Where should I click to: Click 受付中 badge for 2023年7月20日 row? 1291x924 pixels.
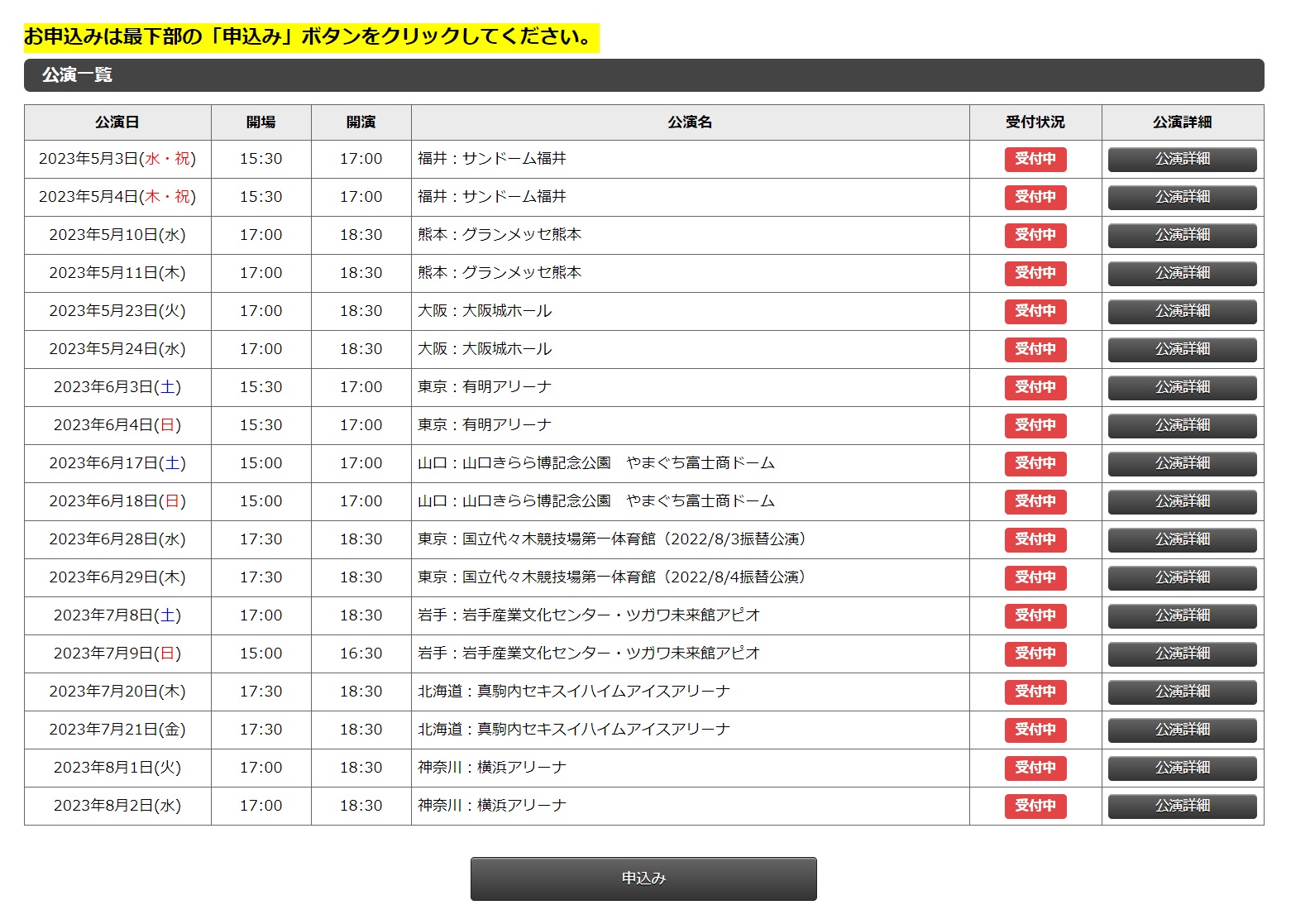click(1035, 692)
